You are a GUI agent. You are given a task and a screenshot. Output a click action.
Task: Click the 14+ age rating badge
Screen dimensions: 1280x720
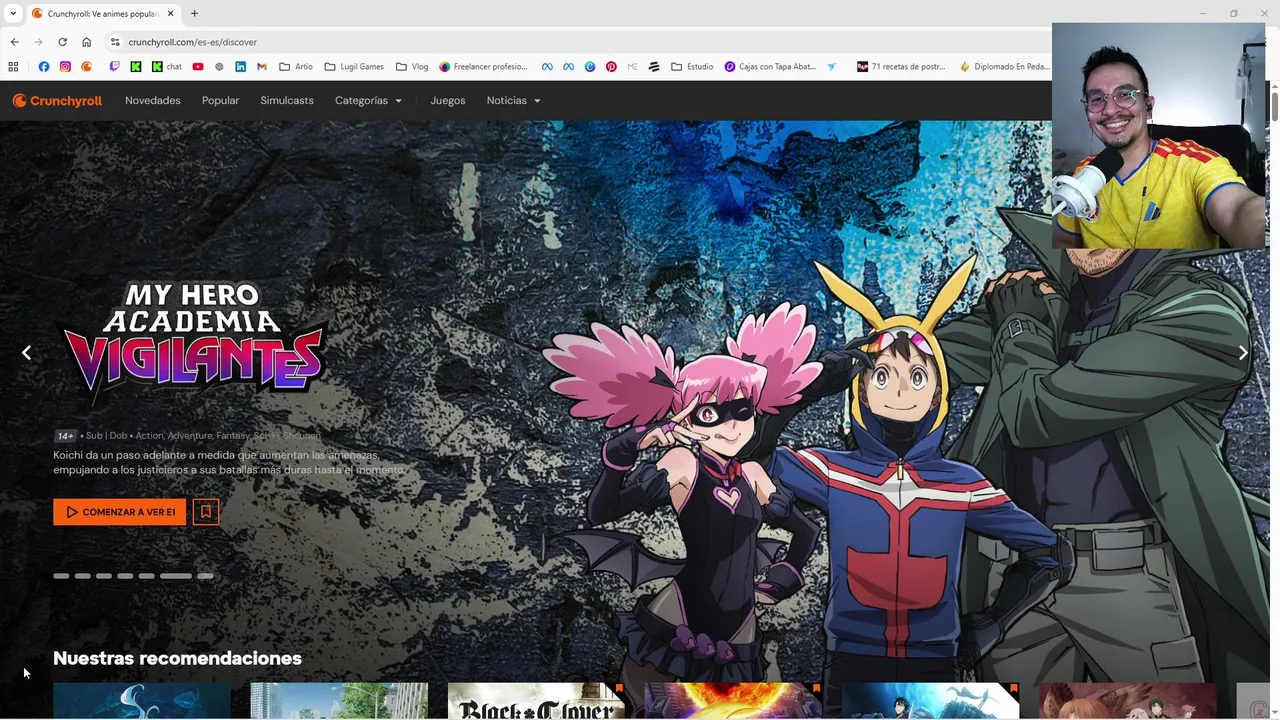click(x=65, y=436)
